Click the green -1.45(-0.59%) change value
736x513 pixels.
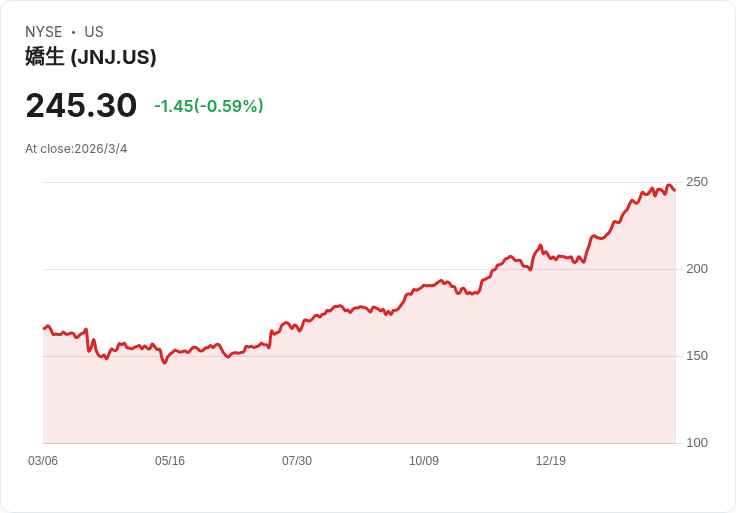point(208,106)
